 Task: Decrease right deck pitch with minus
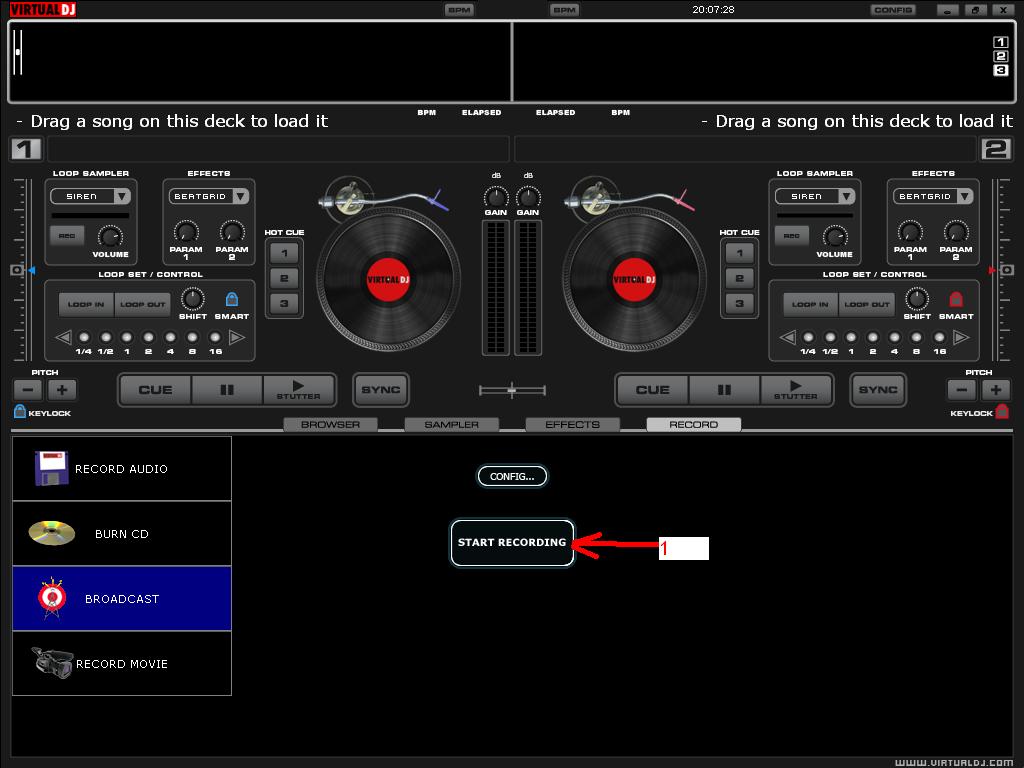(x=961, y=390)
